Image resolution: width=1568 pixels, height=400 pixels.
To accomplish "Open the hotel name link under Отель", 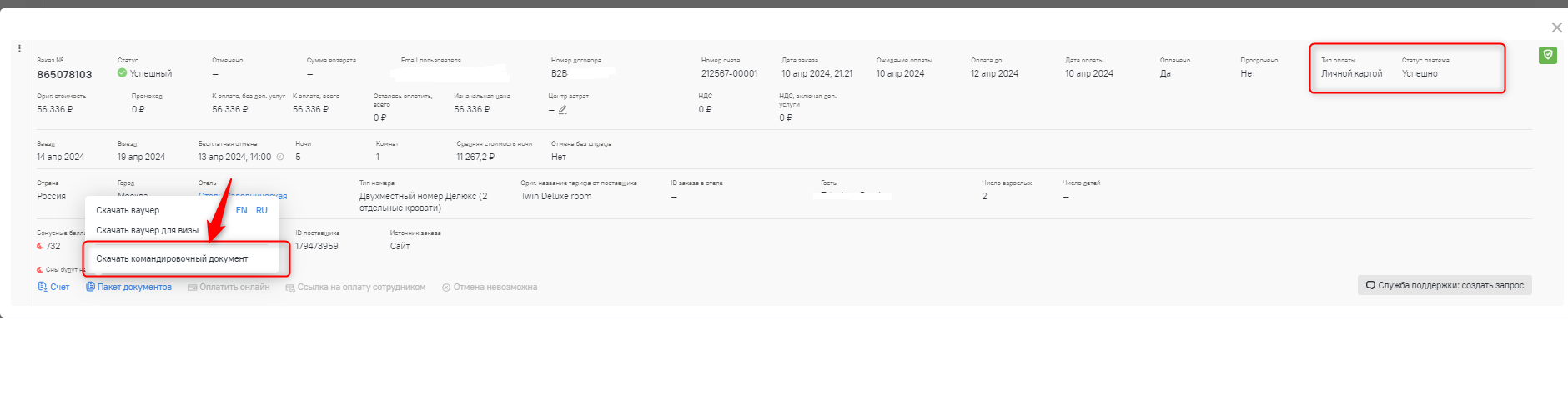I will coord(243,196).
